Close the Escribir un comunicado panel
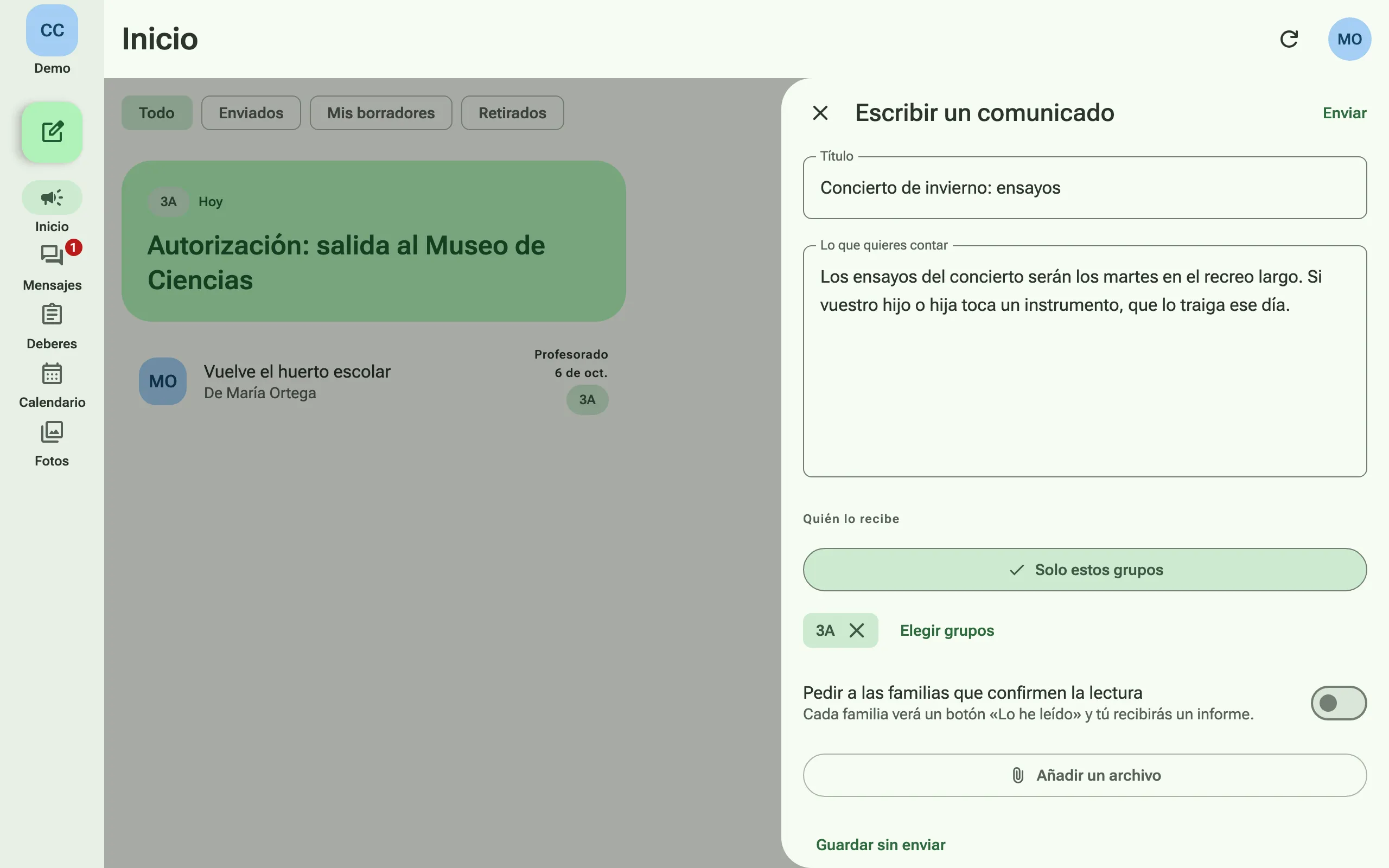Screen dimensions: 1389x868 [x=820, y=113]
